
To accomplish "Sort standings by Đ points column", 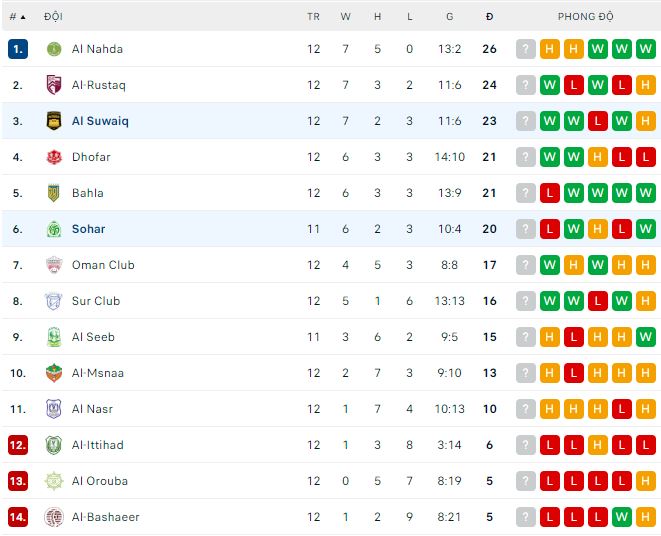I will (489, 17).
